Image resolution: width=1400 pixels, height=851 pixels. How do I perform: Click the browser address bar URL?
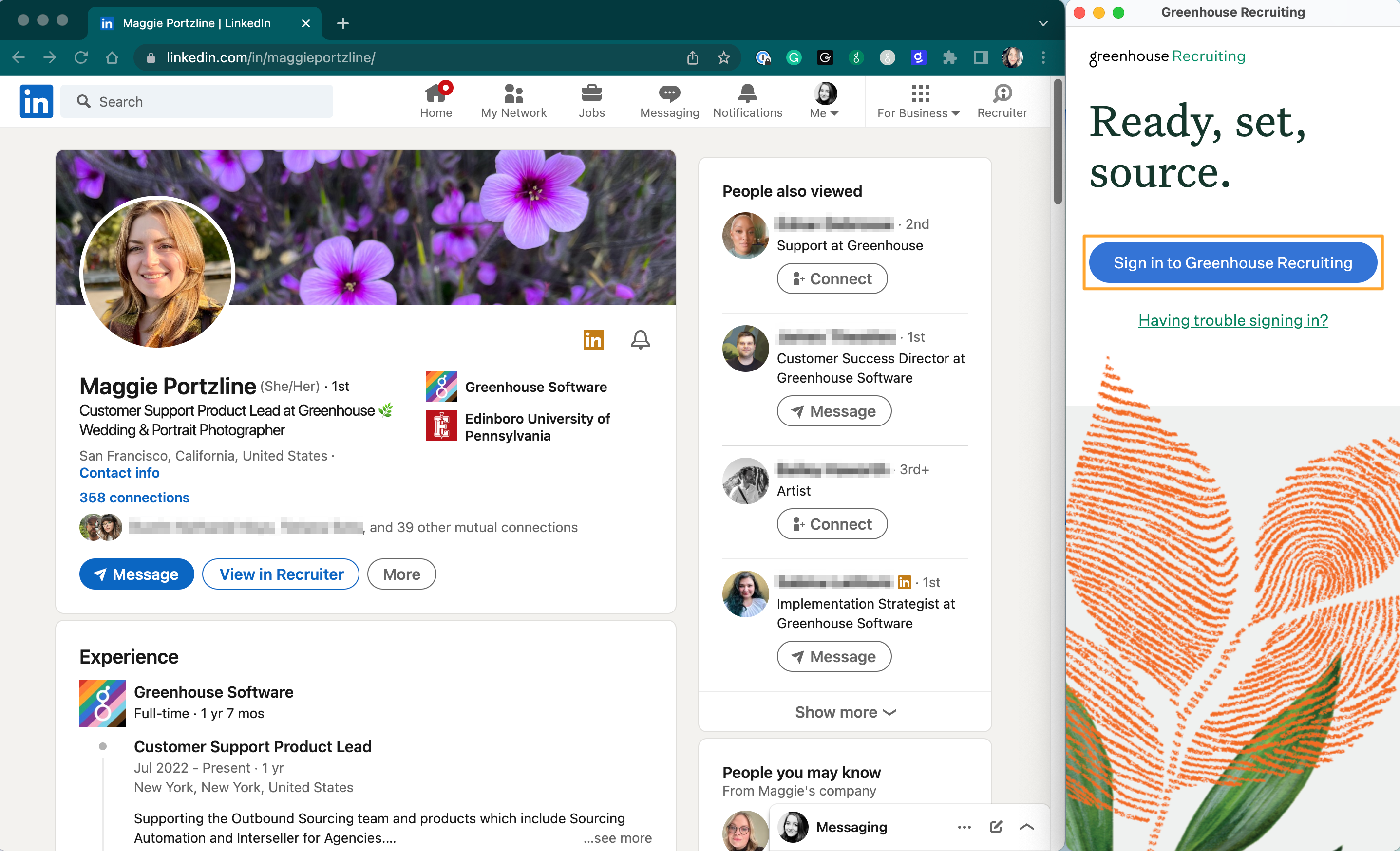(270, 57)
